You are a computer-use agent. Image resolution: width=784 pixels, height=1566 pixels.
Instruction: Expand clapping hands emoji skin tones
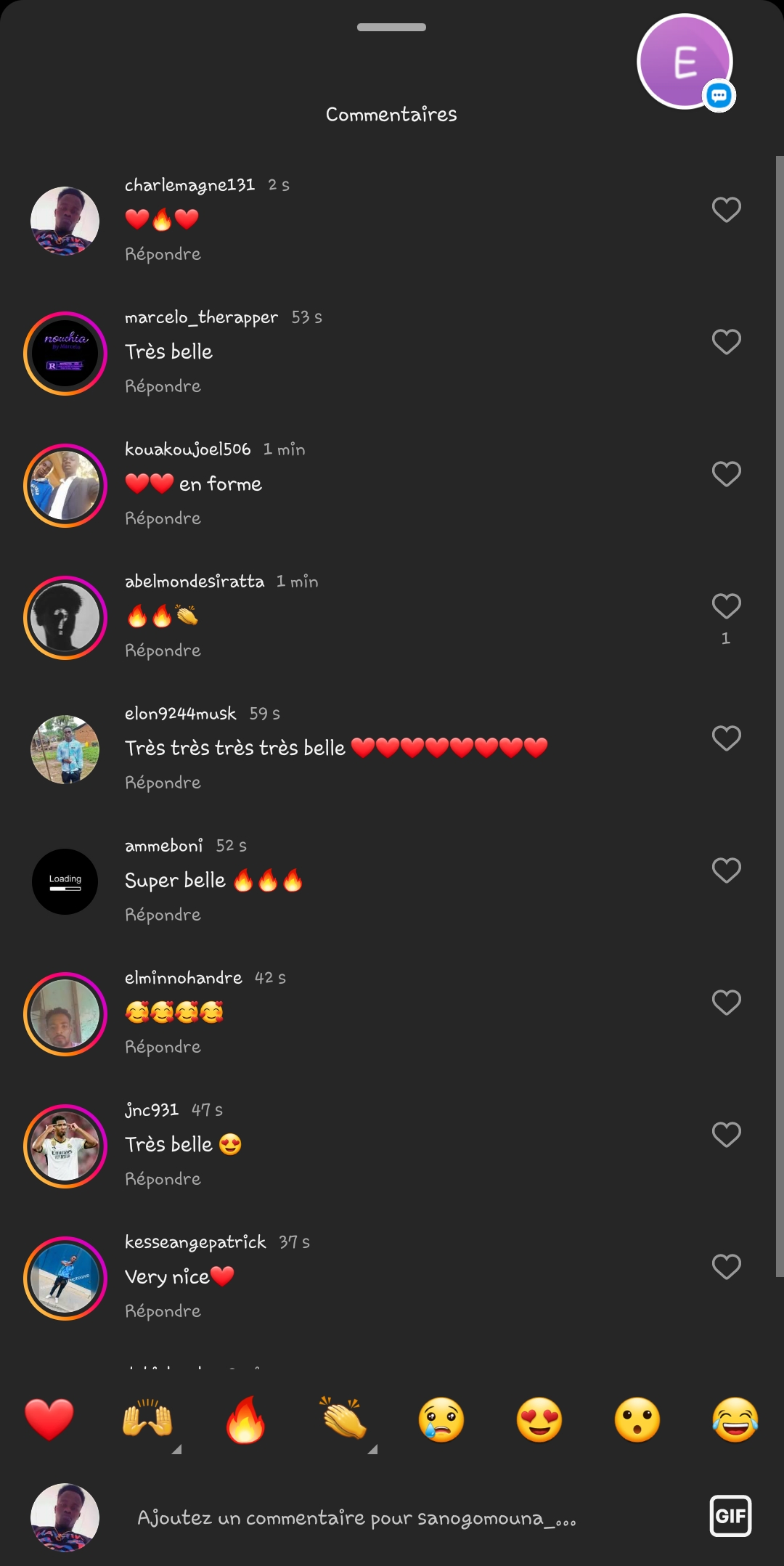(372, 1449)
